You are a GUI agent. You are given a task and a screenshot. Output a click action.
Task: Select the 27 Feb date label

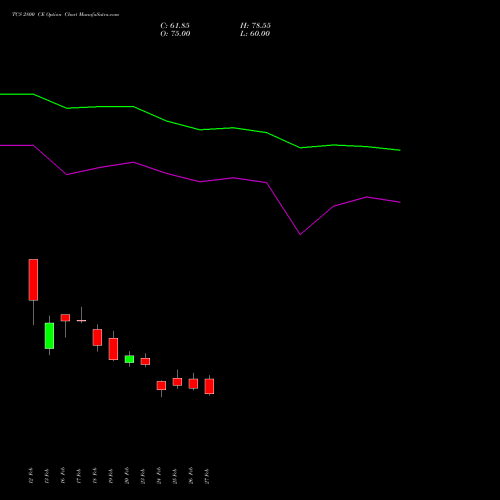click(207, 476)
